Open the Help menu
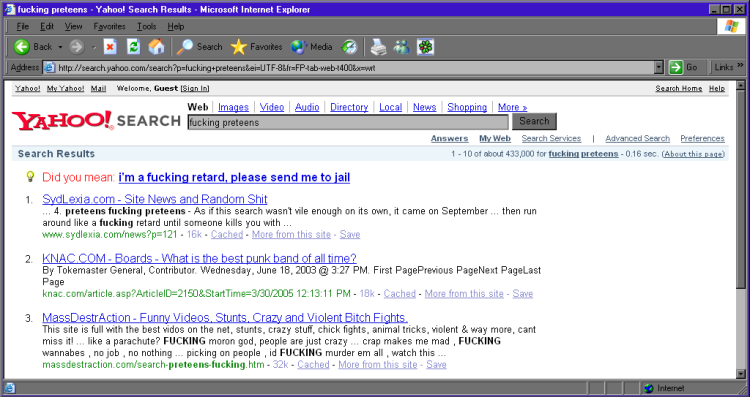750x397 pixels. point(176,26)
